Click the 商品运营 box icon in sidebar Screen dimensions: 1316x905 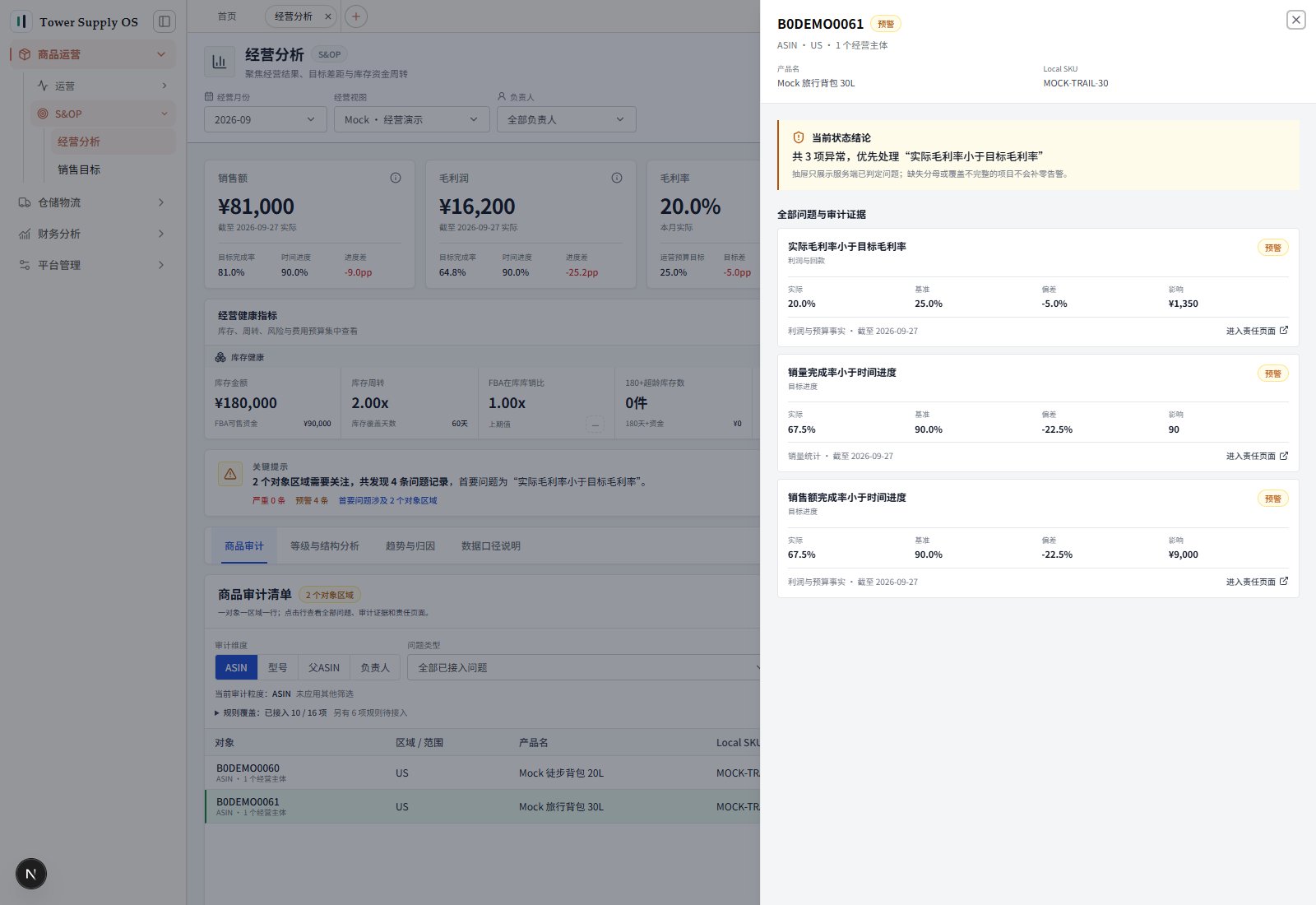pos(25,54)
